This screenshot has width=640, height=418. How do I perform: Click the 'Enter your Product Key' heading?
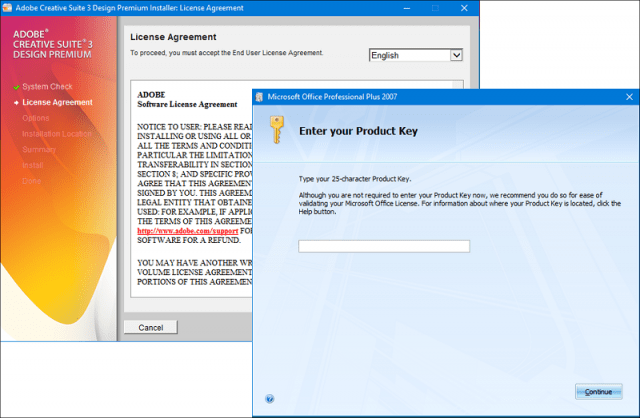[x=358, y=131]
